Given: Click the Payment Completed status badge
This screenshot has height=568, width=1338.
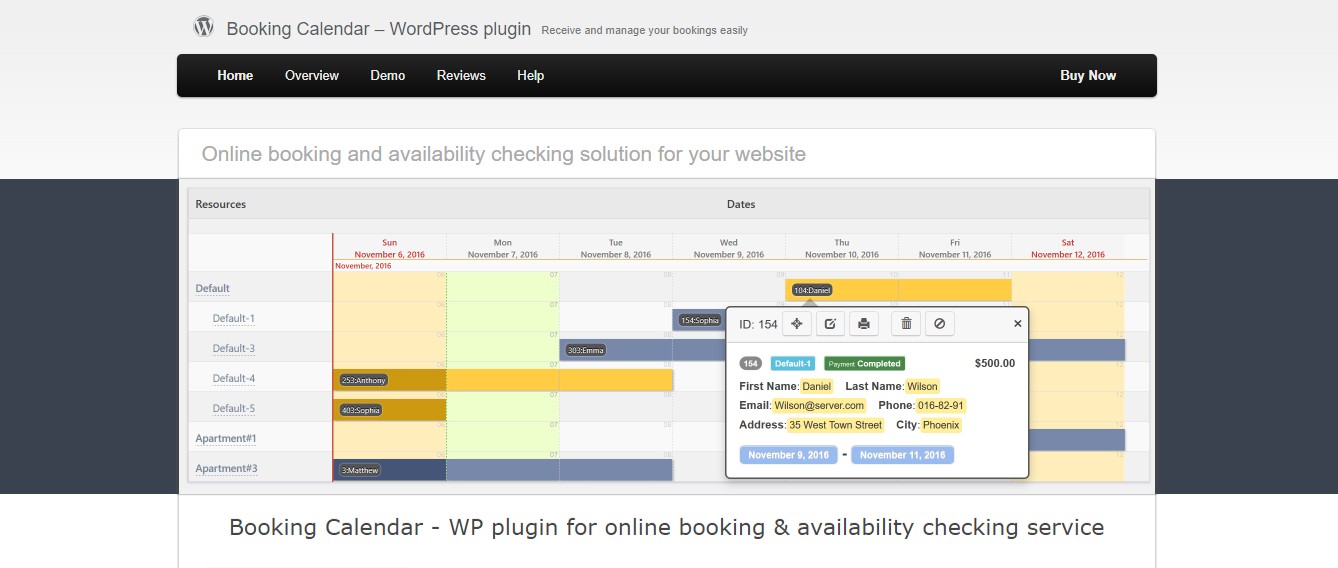Looking at the screenshot, I should coord(865,363).
